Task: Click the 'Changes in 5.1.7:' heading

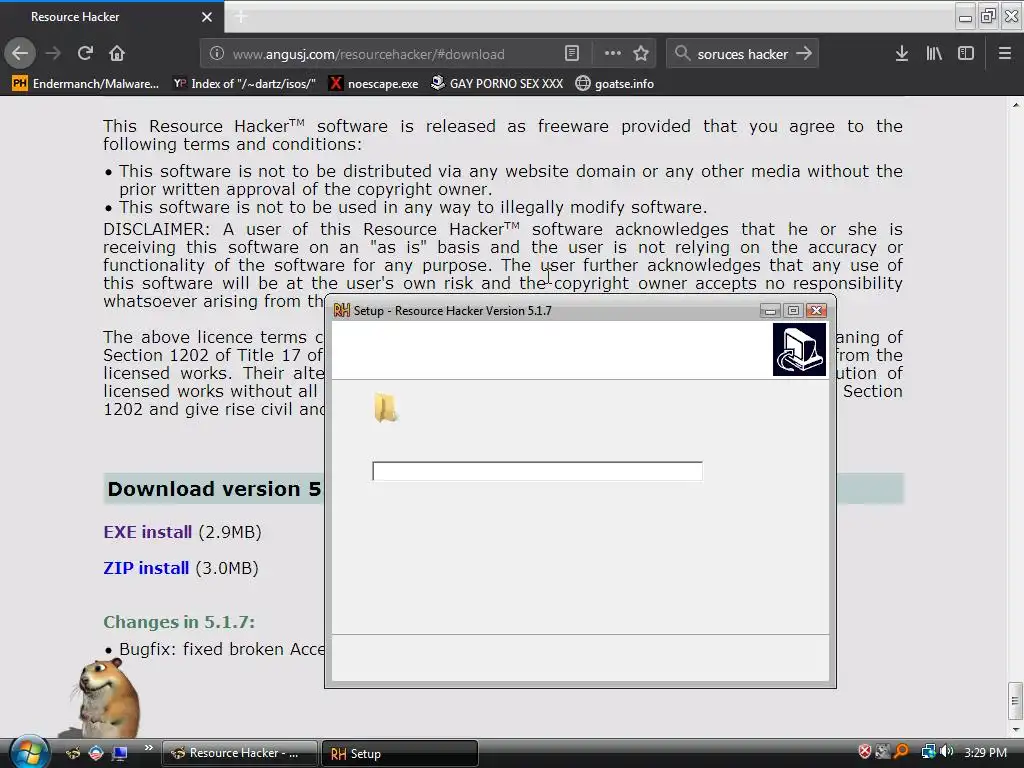Action: point(179,622)
